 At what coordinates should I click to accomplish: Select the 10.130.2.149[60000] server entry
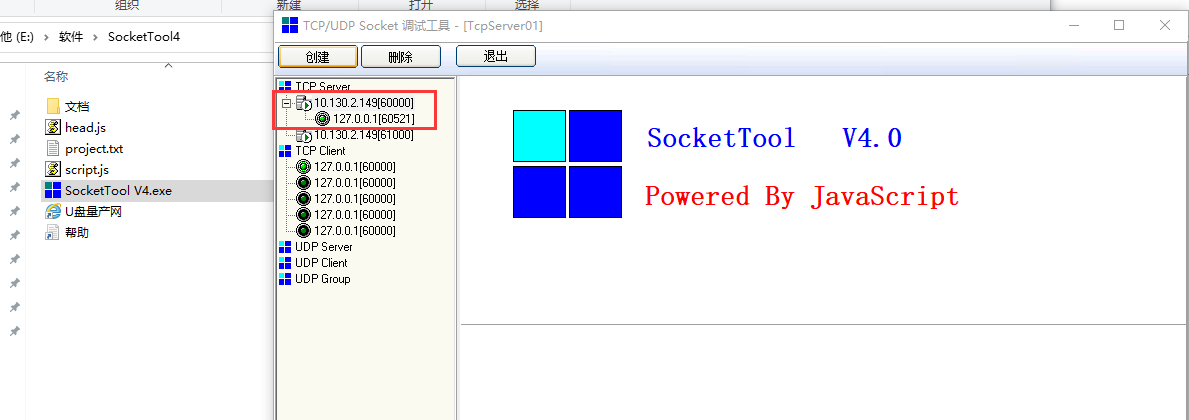(x=364, y=102)
